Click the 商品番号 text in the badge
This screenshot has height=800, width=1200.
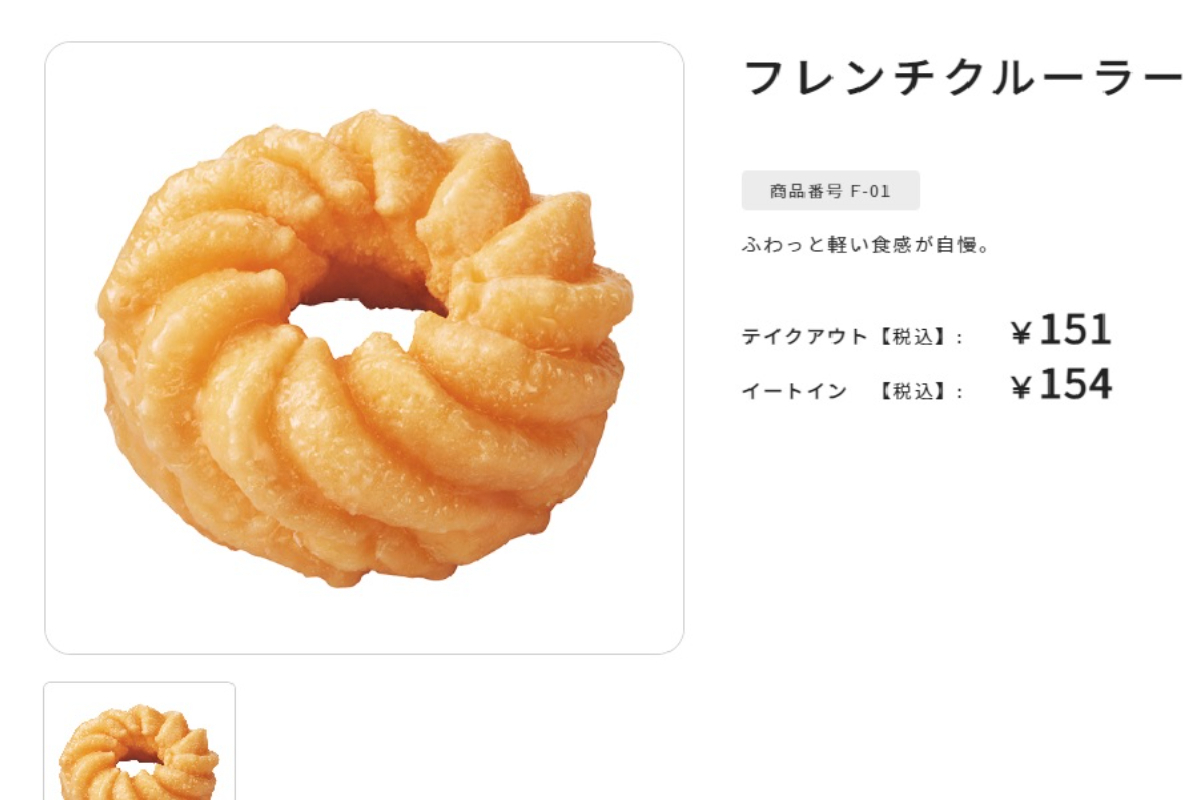(x=806, y=191)
